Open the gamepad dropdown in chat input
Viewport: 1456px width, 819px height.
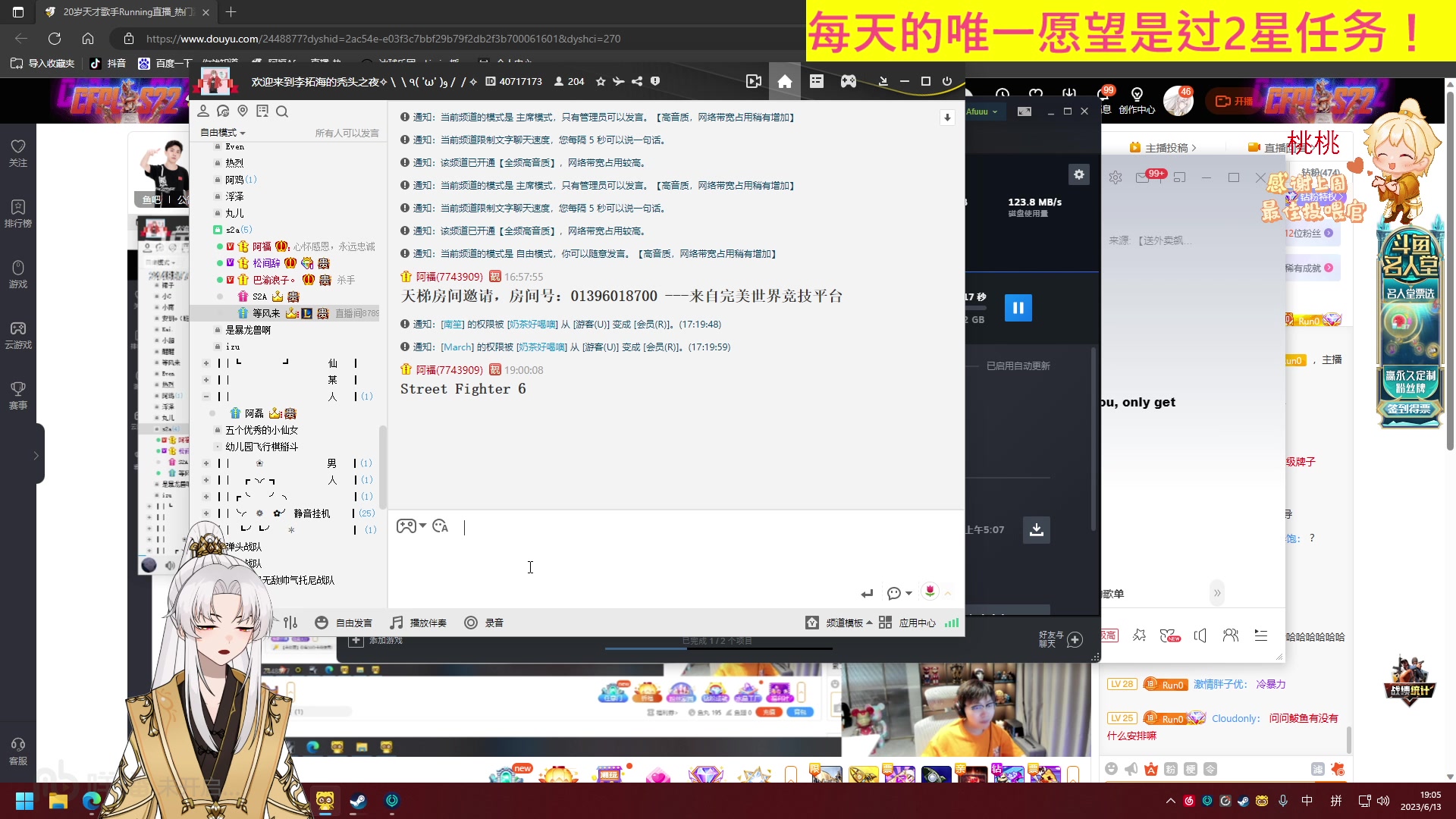411,526
